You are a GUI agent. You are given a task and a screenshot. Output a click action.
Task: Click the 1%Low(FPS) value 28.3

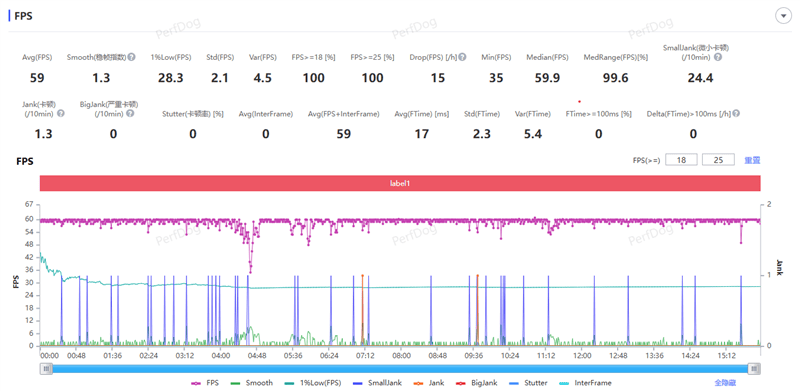(x=171, y=78)
